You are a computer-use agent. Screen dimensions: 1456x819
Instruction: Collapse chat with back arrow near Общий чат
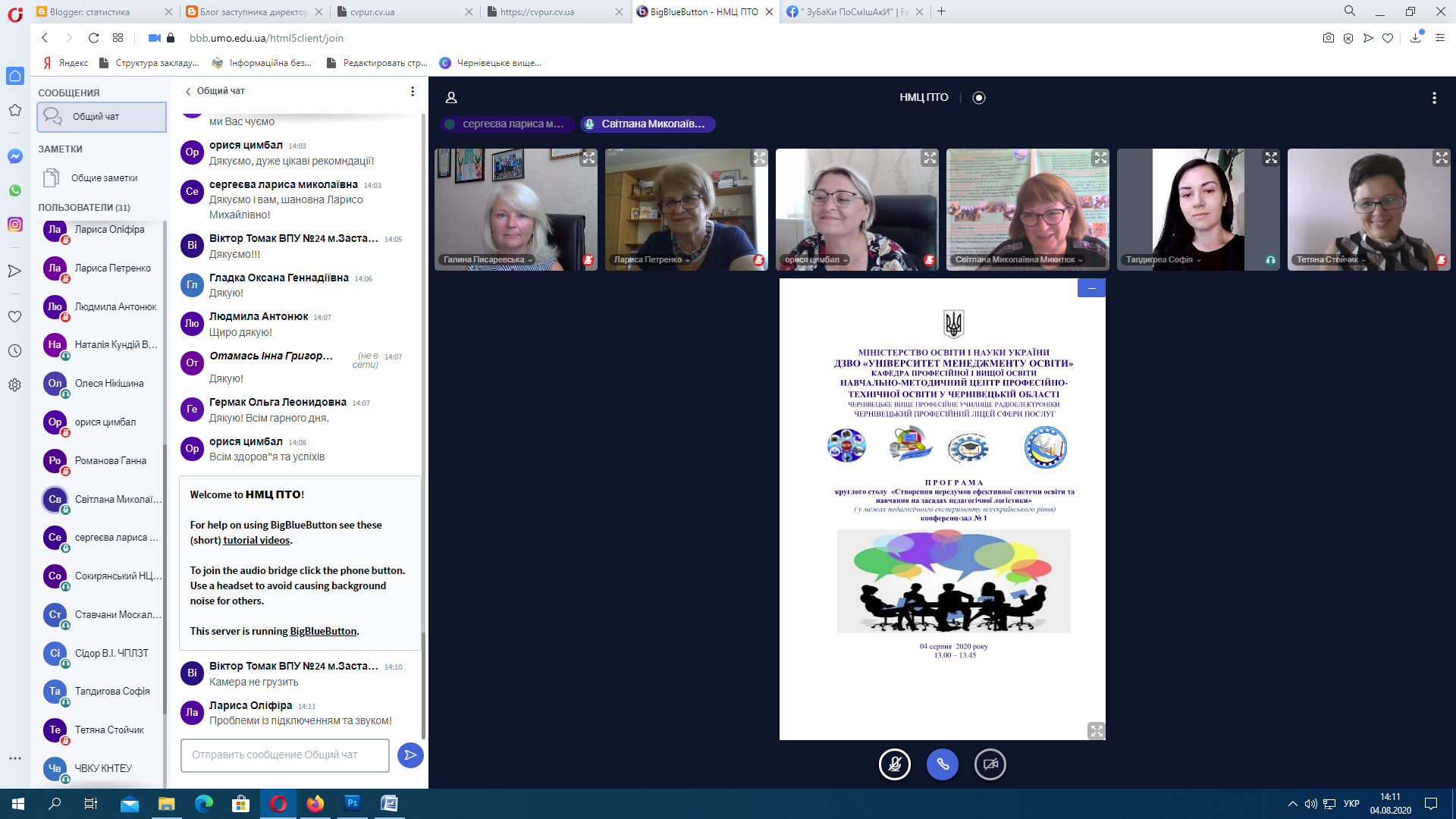click(188, 91)
